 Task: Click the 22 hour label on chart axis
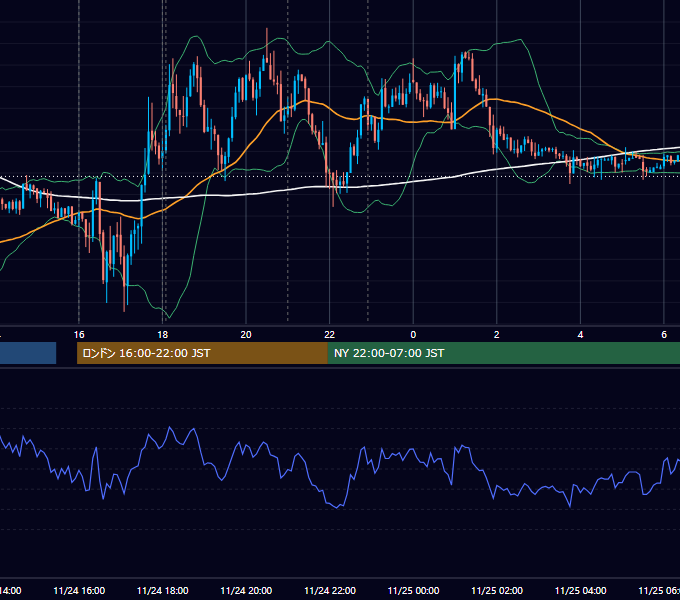pyautogui.click(x=330, y=335)
